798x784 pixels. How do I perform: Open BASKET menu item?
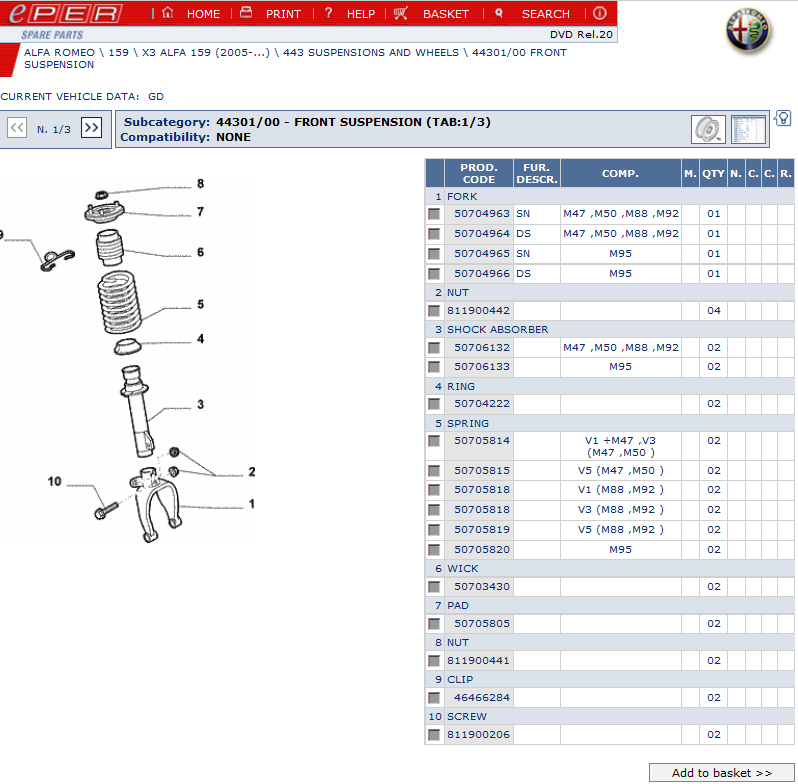[x=446, y=14]
